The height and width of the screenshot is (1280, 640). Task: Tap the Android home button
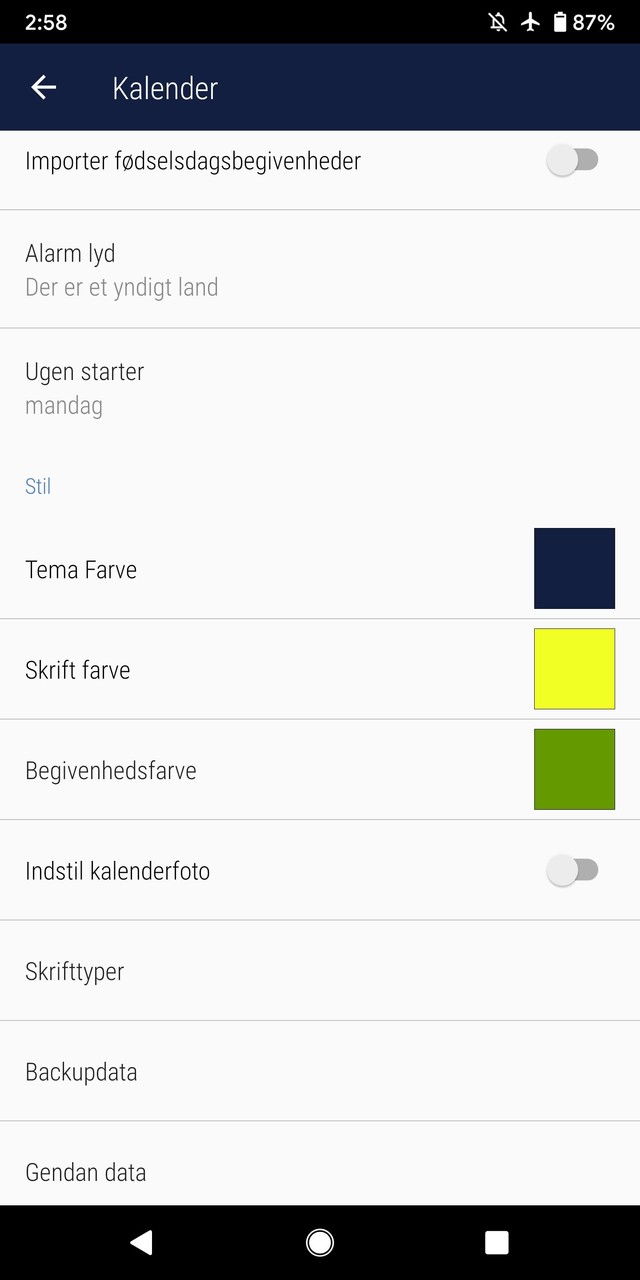[319, 1242]
